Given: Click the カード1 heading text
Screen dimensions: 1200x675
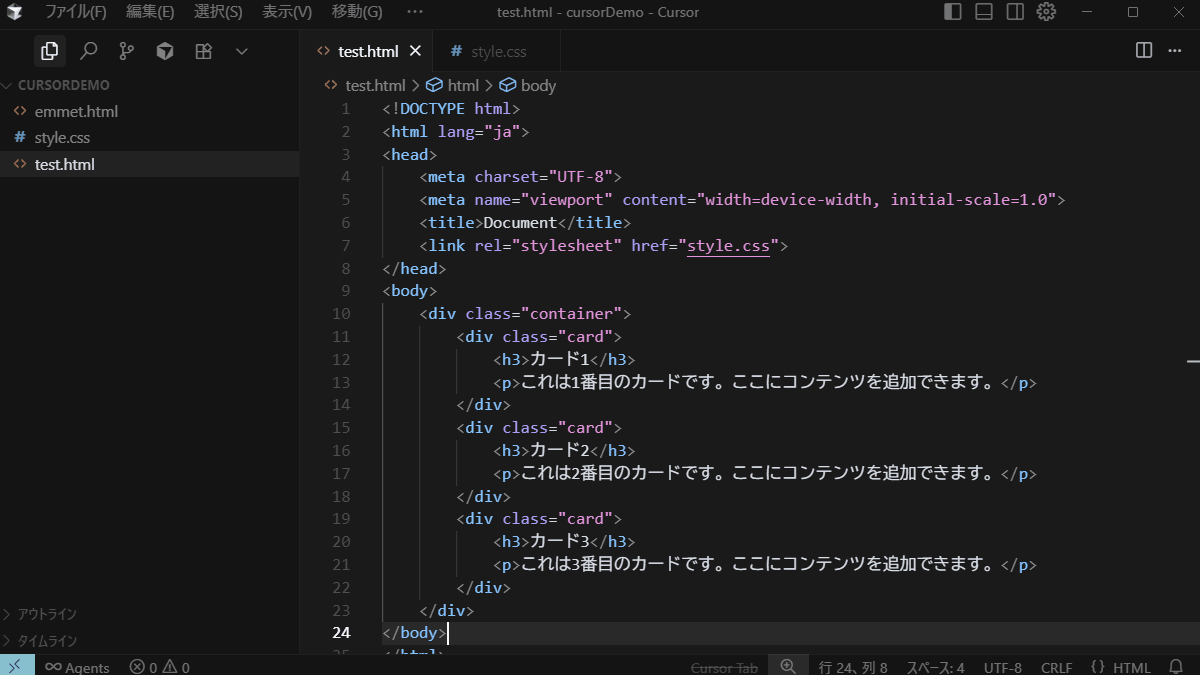Looking at the screenshot, I should (x=562, y=360).
